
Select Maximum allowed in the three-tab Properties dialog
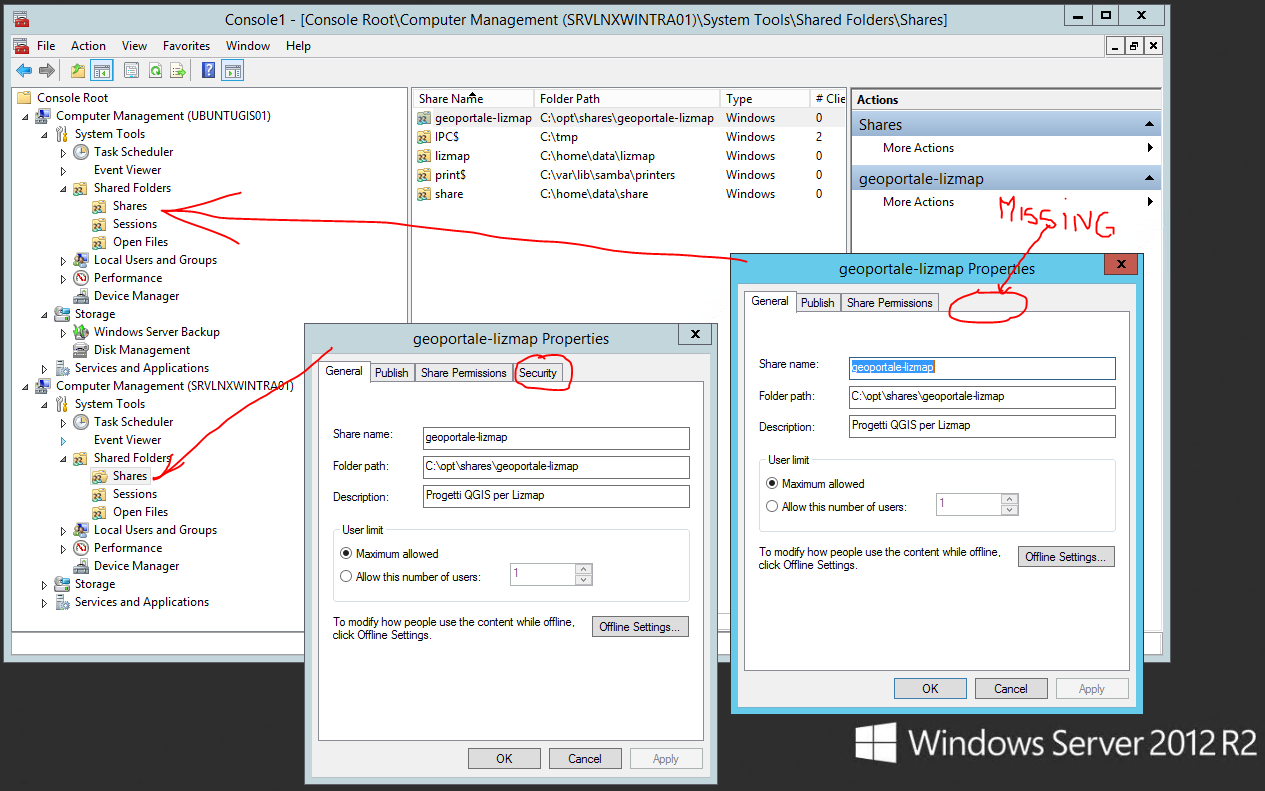coord(772,484)
